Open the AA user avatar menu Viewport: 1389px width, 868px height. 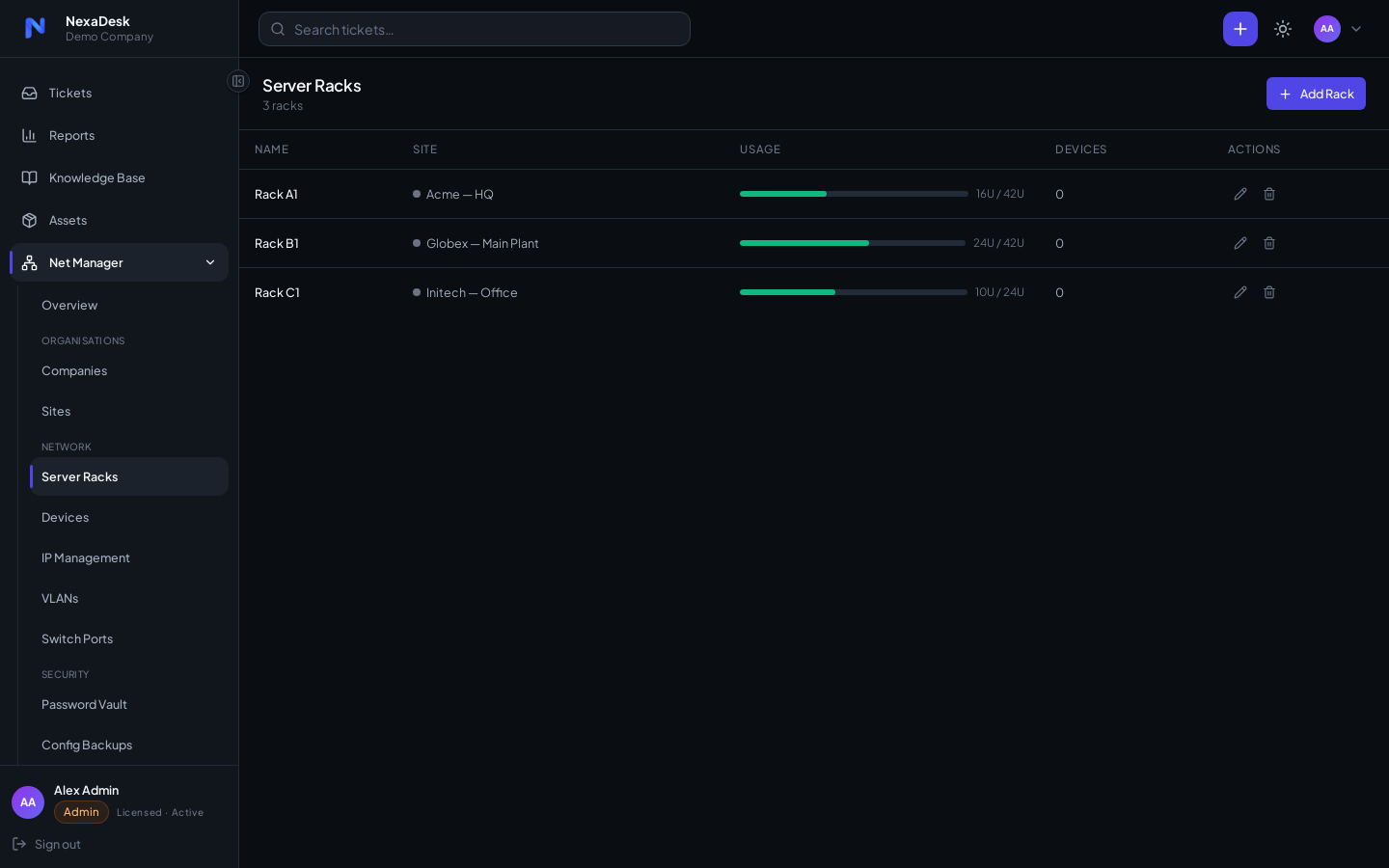point(1327,29)
